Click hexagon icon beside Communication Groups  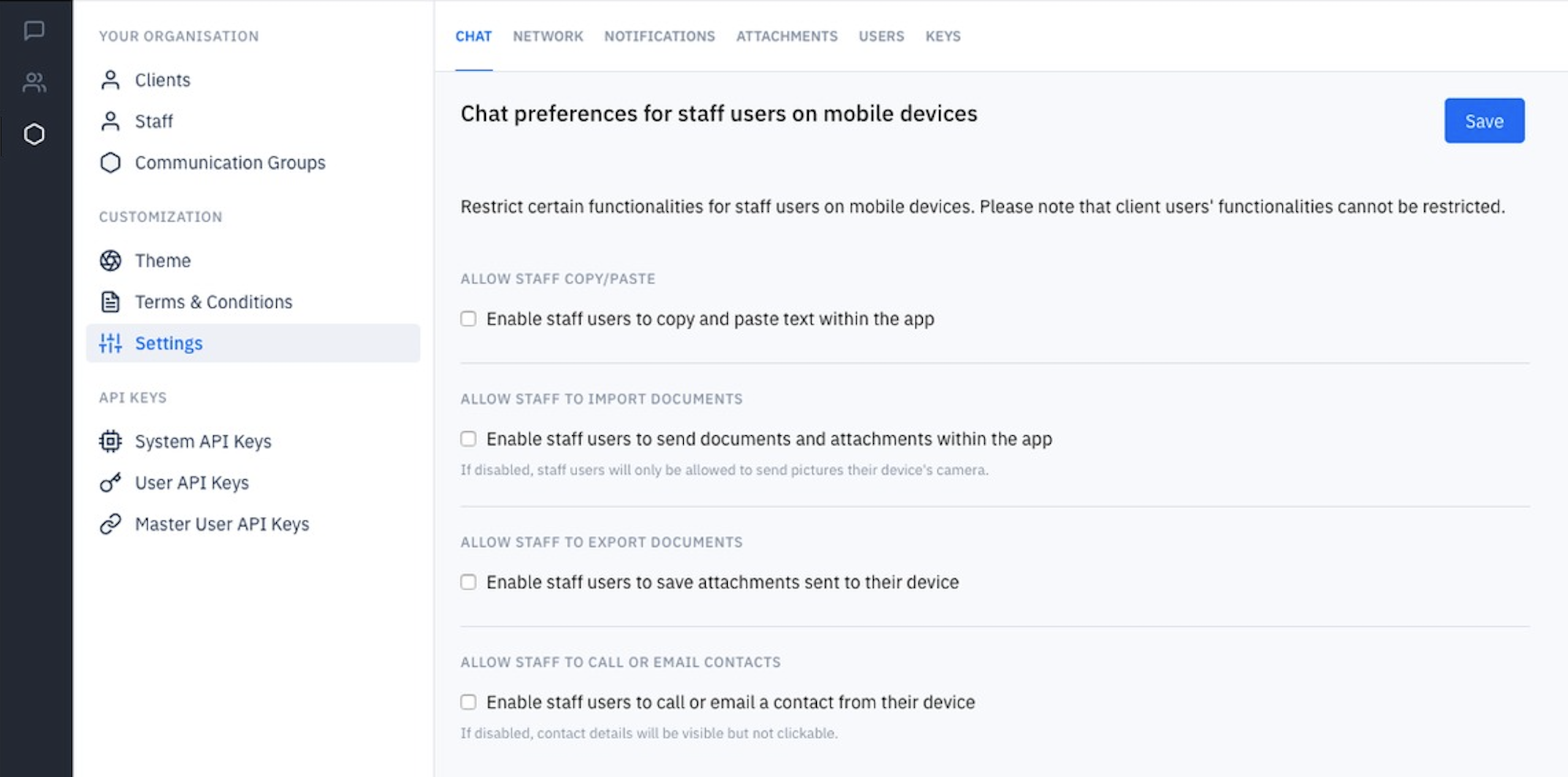tap(110, 163)
